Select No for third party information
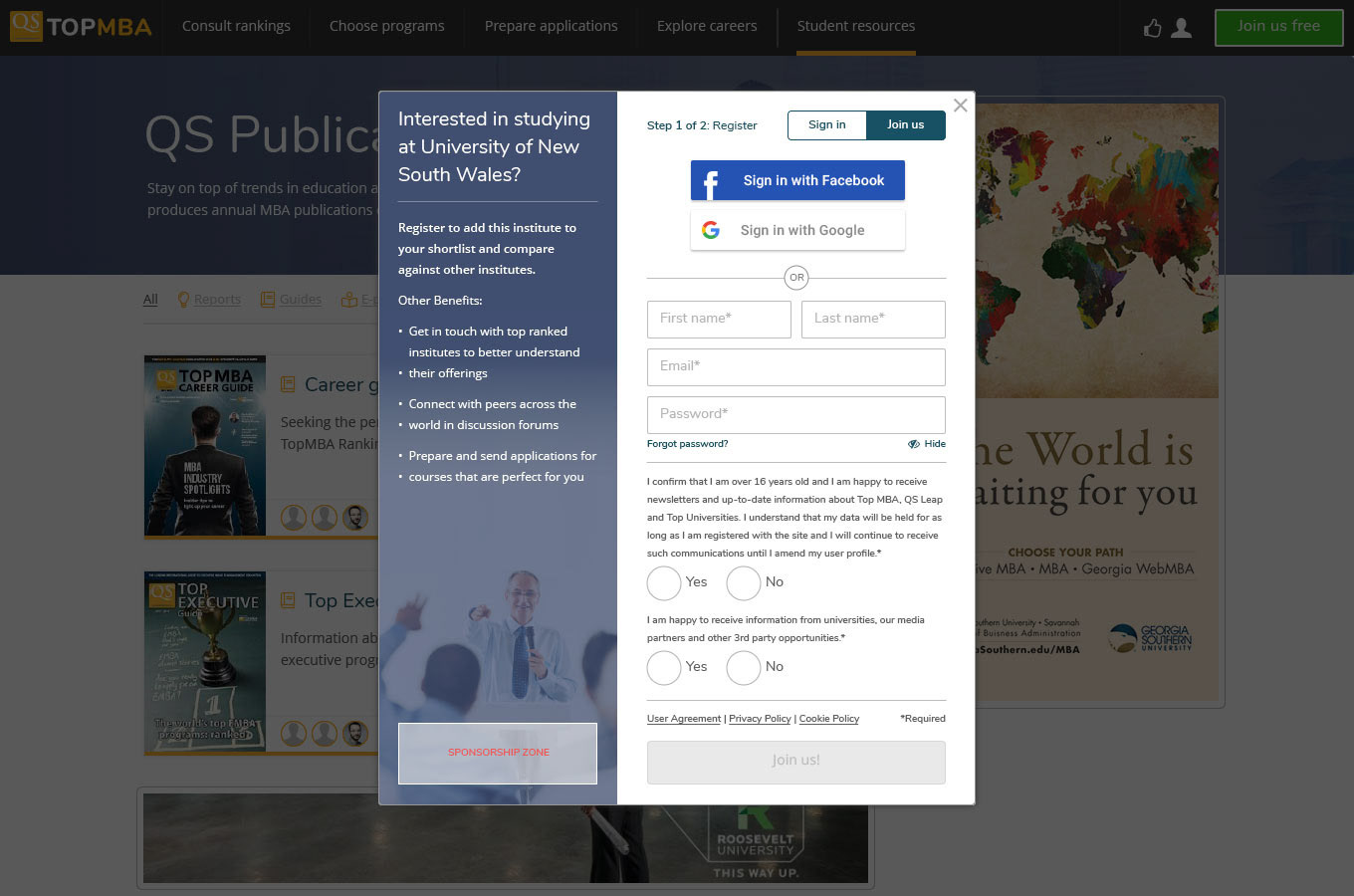Screen dimensions: 1354x896 (x=744, y=667)
